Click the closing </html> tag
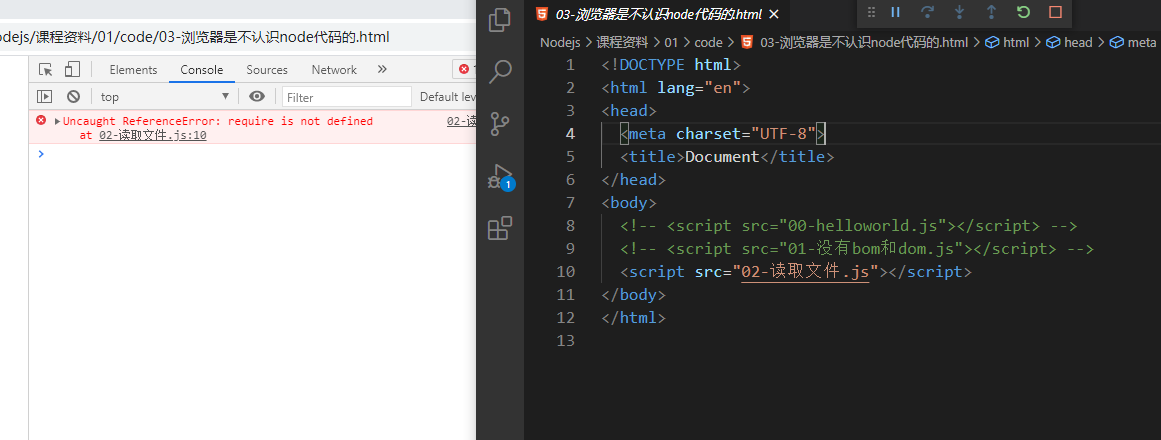Image resolution: width=1161 pixels, height=440 pixels. pyautogui.click(x=634, y=318)
